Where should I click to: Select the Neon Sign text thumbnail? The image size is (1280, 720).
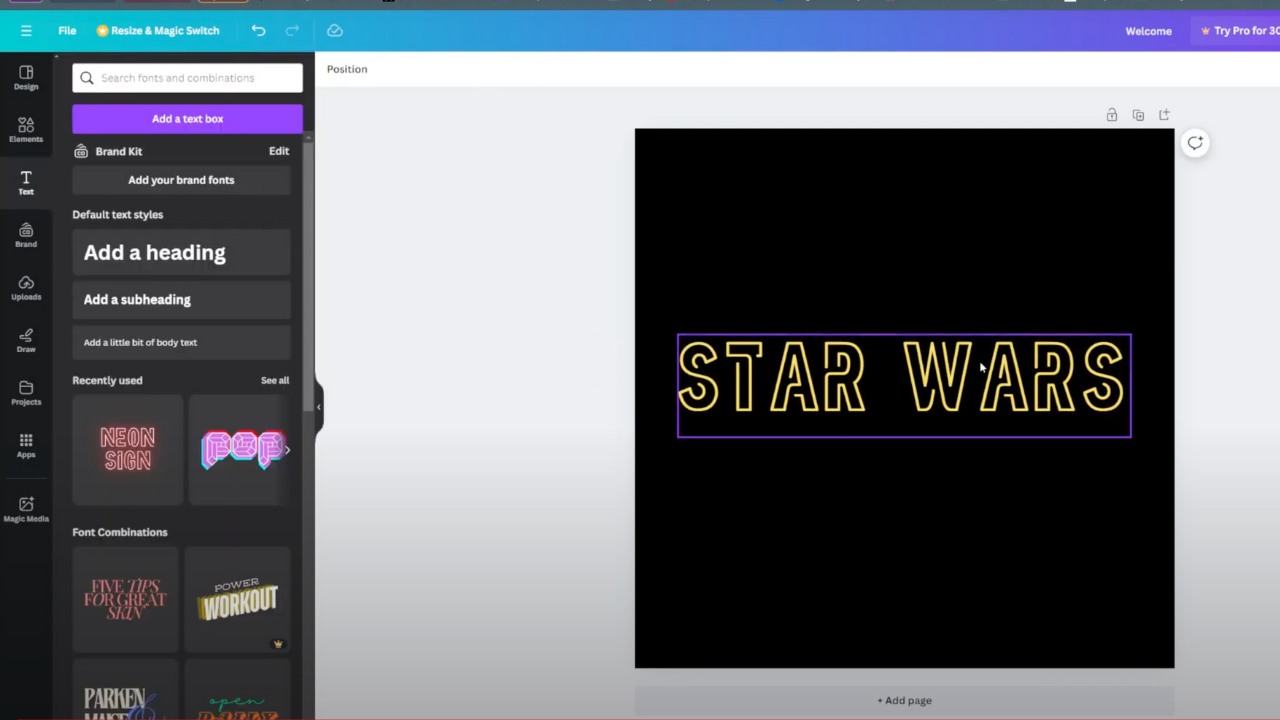128,450
